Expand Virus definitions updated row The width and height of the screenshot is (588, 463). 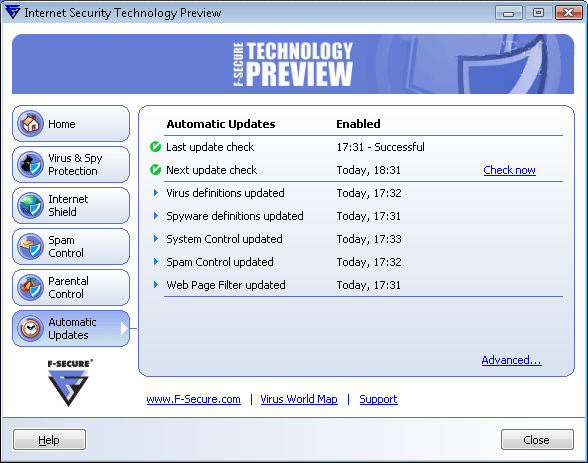156,193
